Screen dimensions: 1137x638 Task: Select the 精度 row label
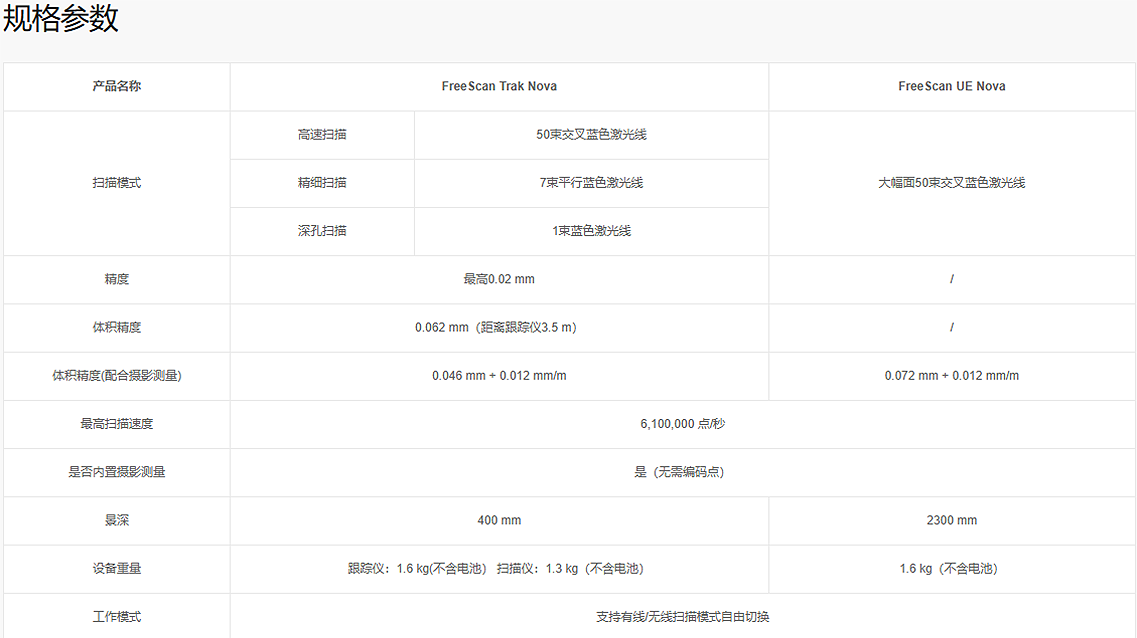117,279
